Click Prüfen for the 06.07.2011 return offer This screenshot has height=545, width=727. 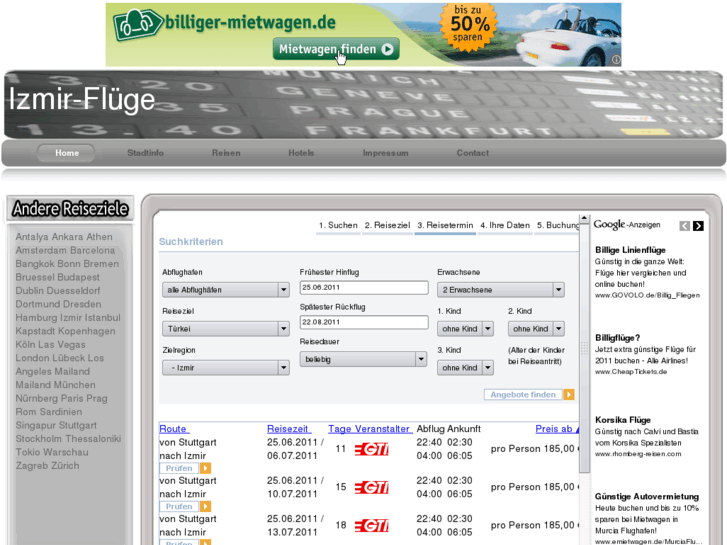click(179, 468)
